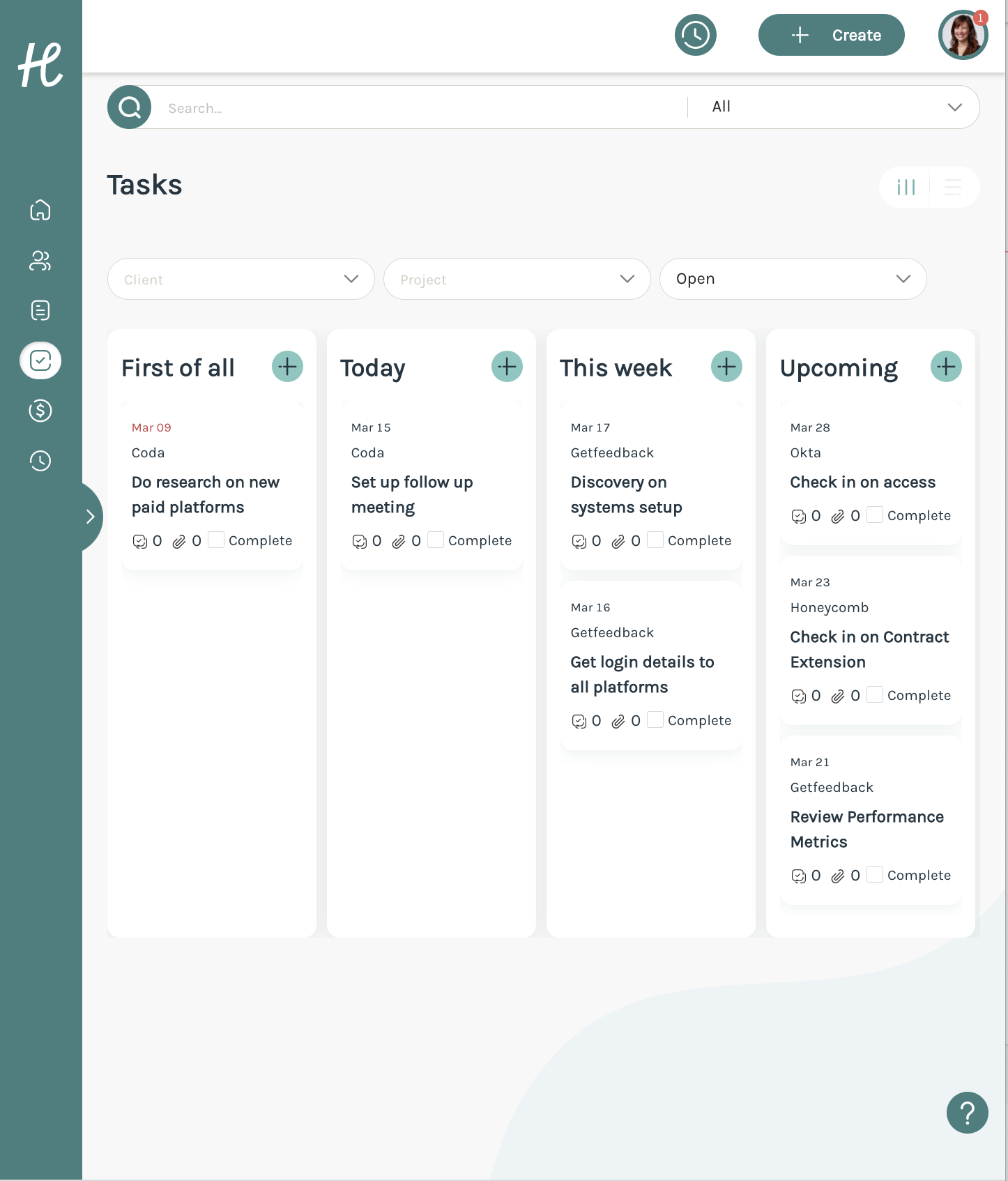Open task 'Check in on Contract Extension'
1008x1181 pixels.
[x=869, y=650]
